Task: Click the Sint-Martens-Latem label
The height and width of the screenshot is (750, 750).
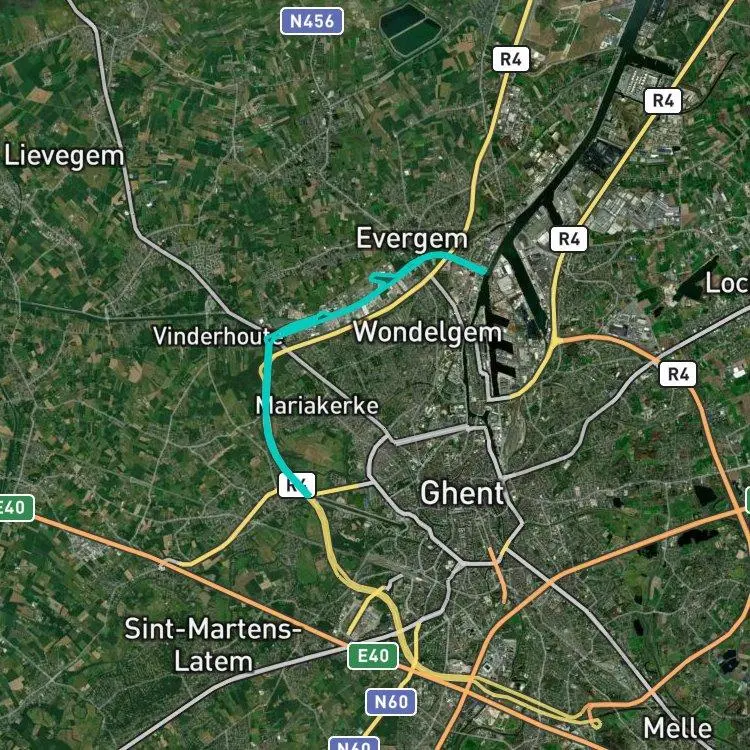Action: [213, 645]
